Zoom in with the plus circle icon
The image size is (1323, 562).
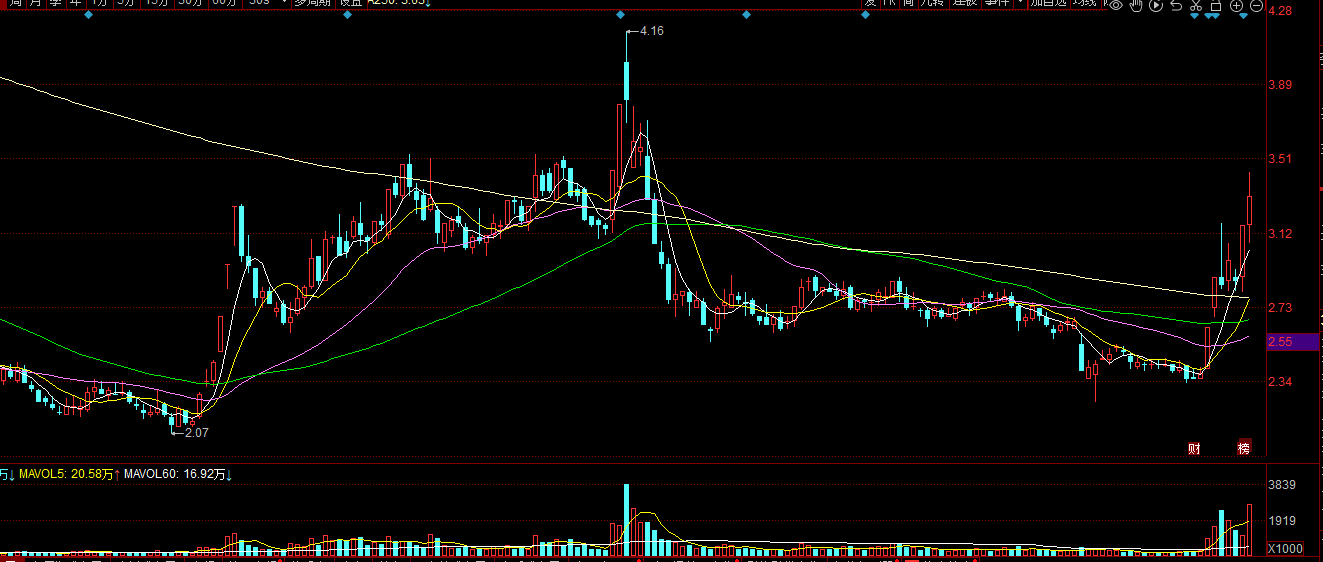pos(1236,5)
